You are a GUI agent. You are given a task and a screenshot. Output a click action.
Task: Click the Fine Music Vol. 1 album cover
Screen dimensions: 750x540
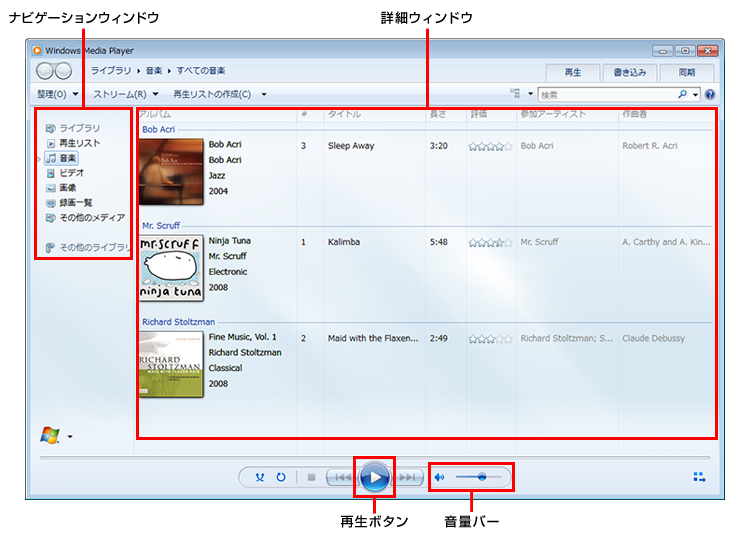tap(171, 364)
